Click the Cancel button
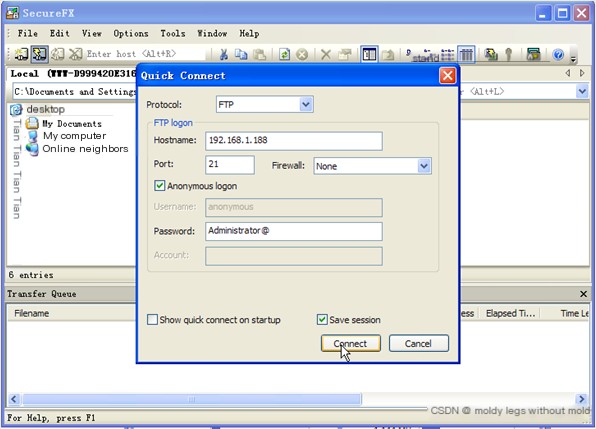The width and height of the screenshot is (596, 429). [x=418, y=344]
